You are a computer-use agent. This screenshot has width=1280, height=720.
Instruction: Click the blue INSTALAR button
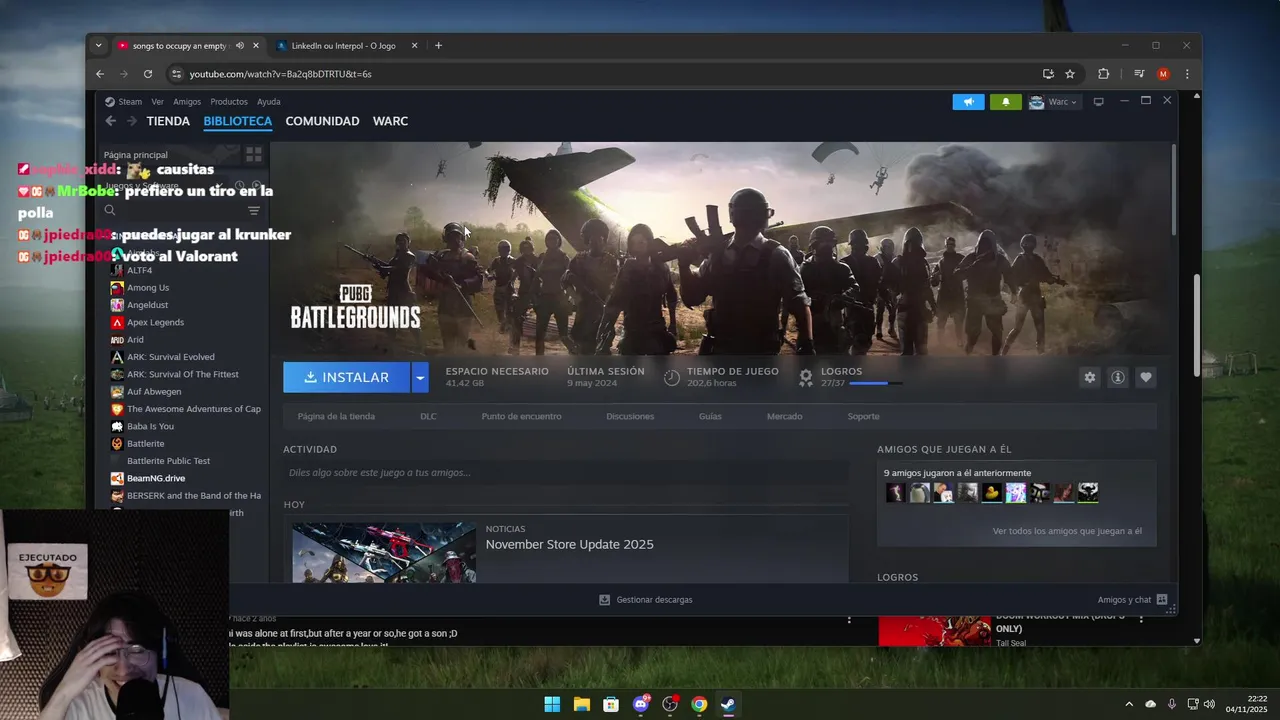[347, 377]
